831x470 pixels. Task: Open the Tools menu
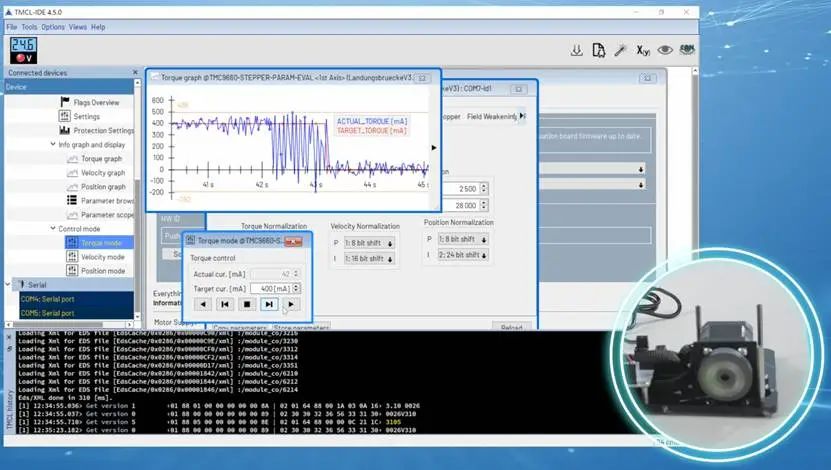[29, 27]
